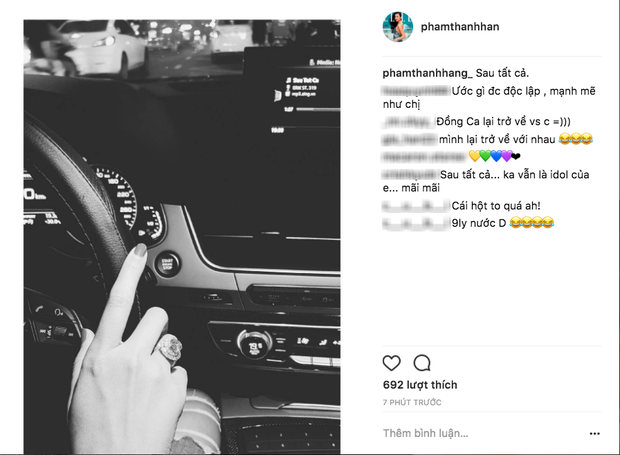View the '692 lượt thích' likes list
The width and height of the screenshot is (620, 455).
click(420, 385)
